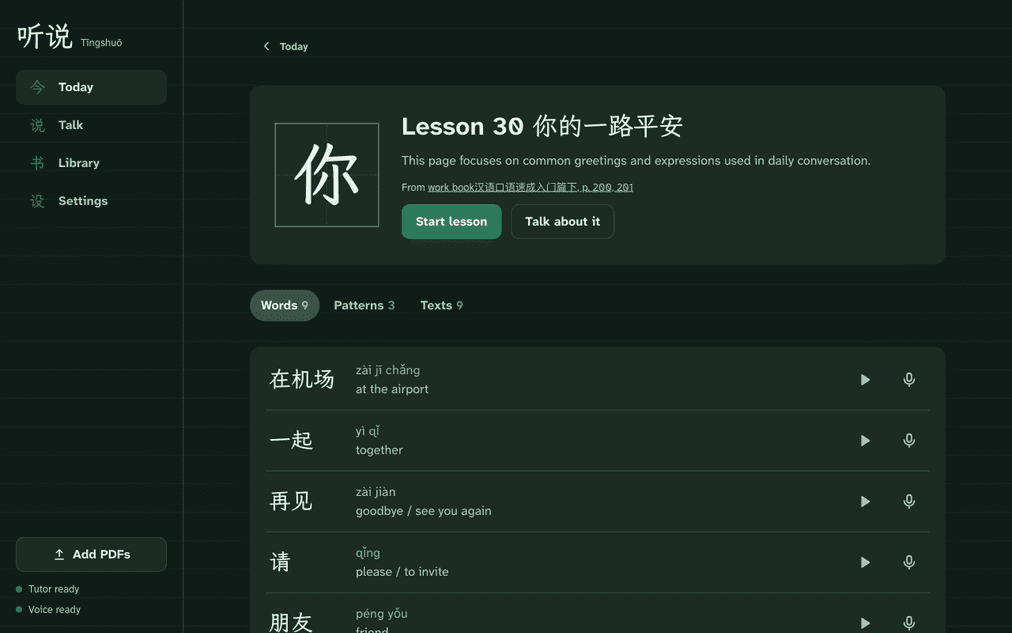Click the Lesson 30 title

[x=542, y=126]
